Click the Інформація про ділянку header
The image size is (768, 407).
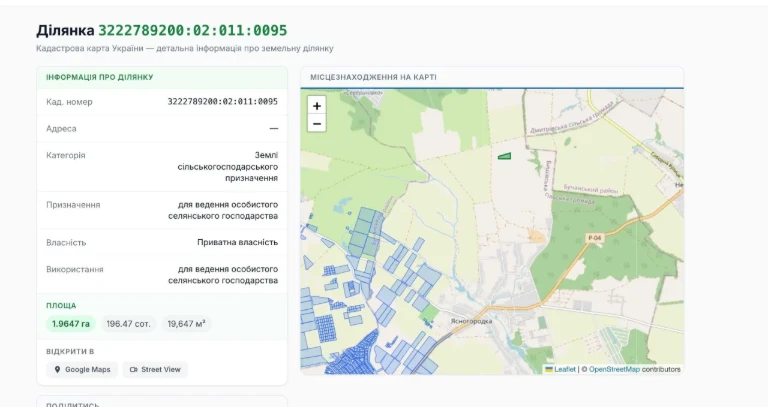100,77
